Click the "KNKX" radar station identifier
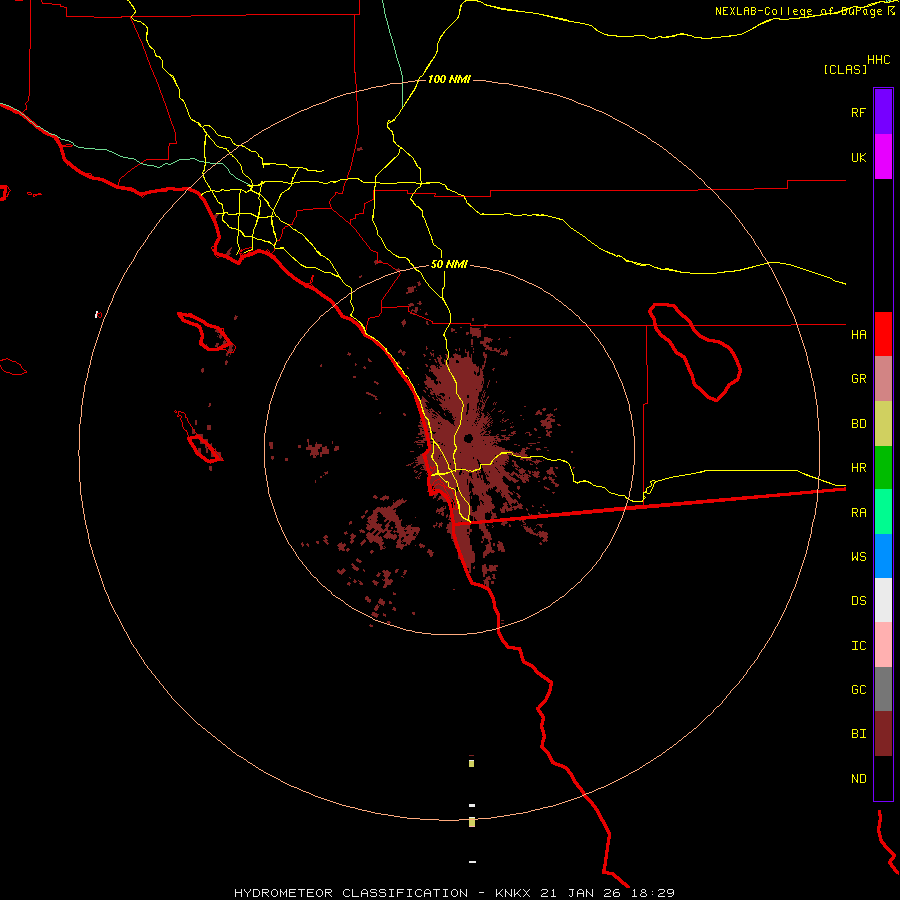This screenshot has width=900, height=900. pyautogui.click(x=513, y=893)
